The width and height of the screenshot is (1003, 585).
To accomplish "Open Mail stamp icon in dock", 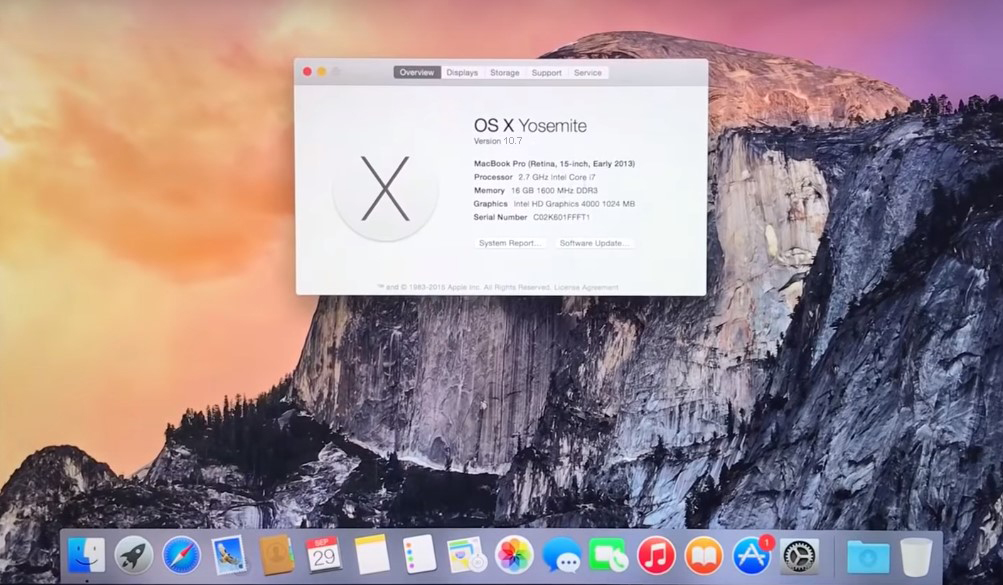I will pyautogui.click(x=228, y=556).
